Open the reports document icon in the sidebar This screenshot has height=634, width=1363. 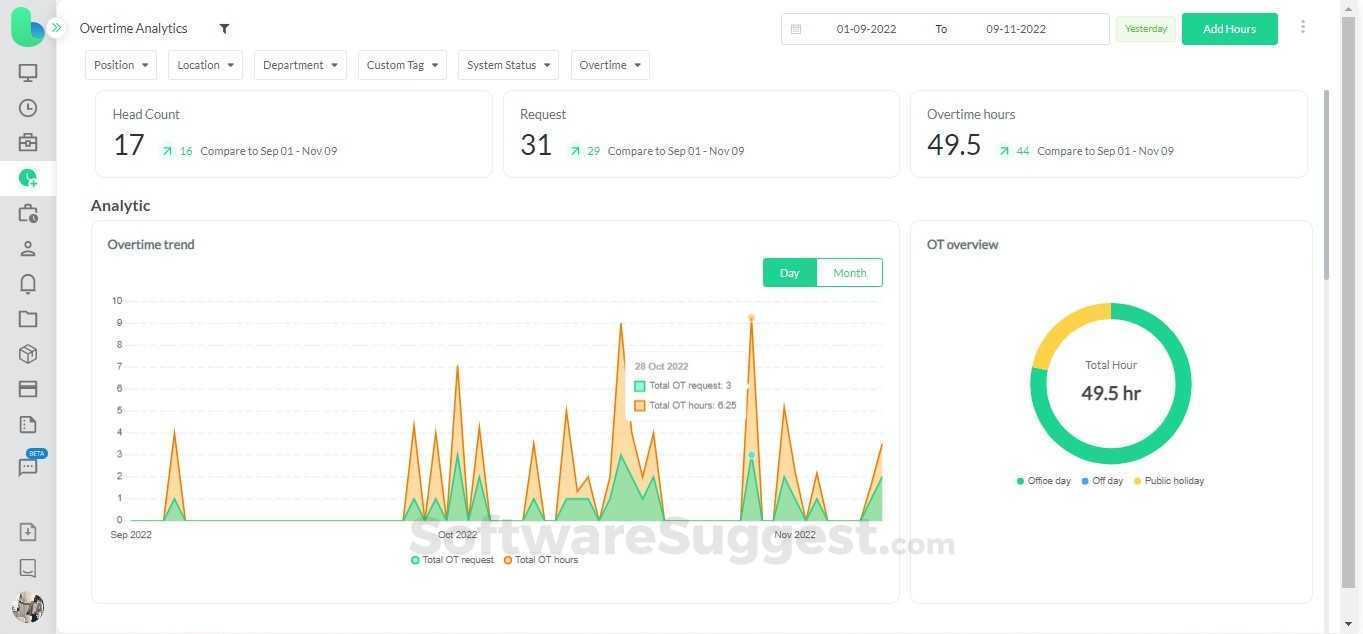coord(27,424)
